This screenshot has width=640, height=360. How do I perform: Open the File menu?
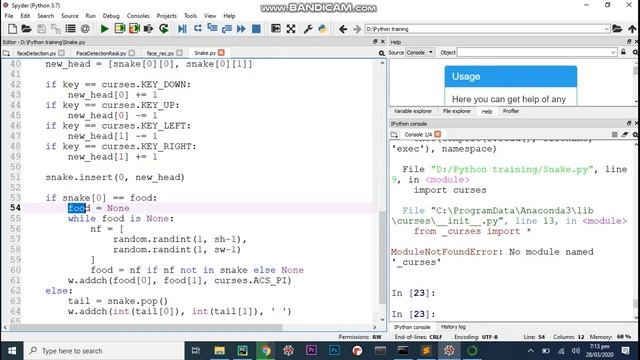click(9, 16)
